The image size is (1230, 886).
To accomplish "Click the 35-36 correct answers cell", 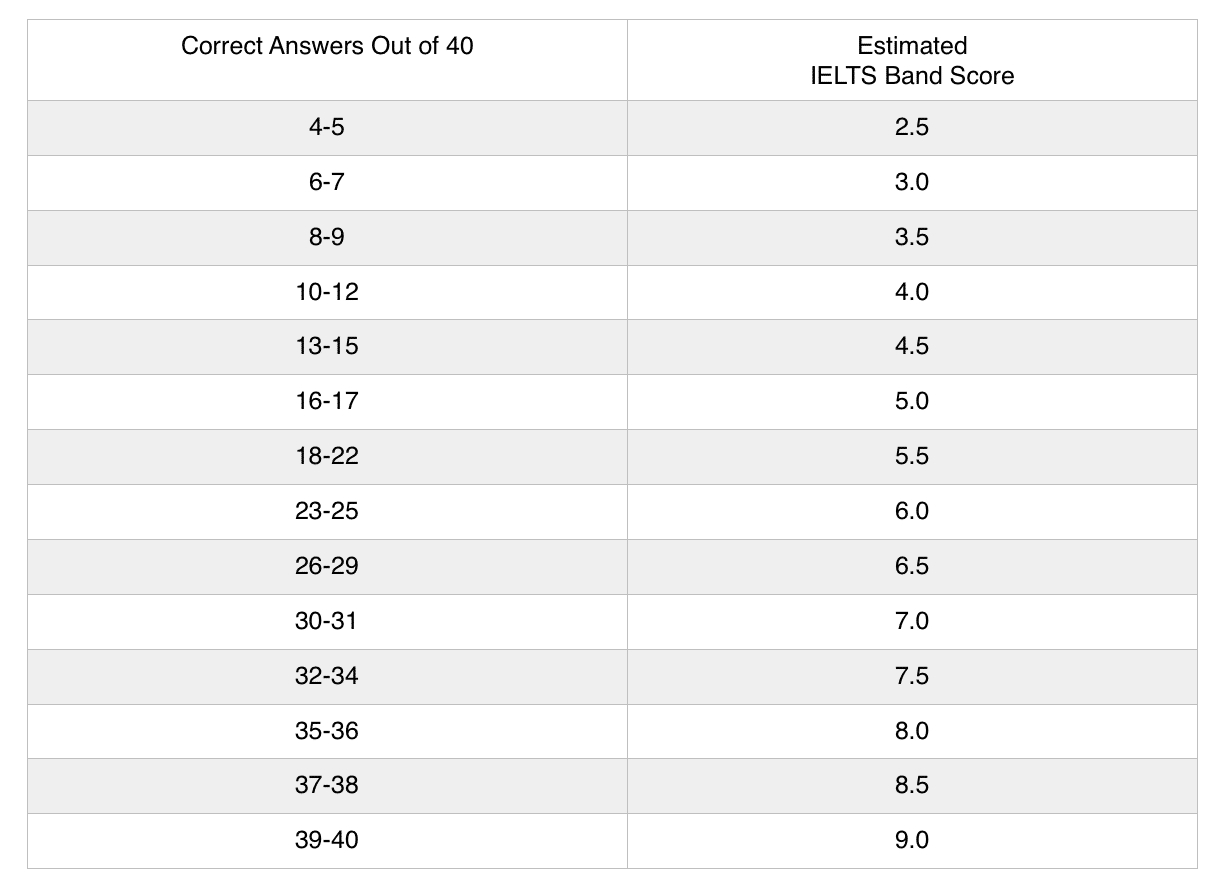I will (x=327, y=731).
